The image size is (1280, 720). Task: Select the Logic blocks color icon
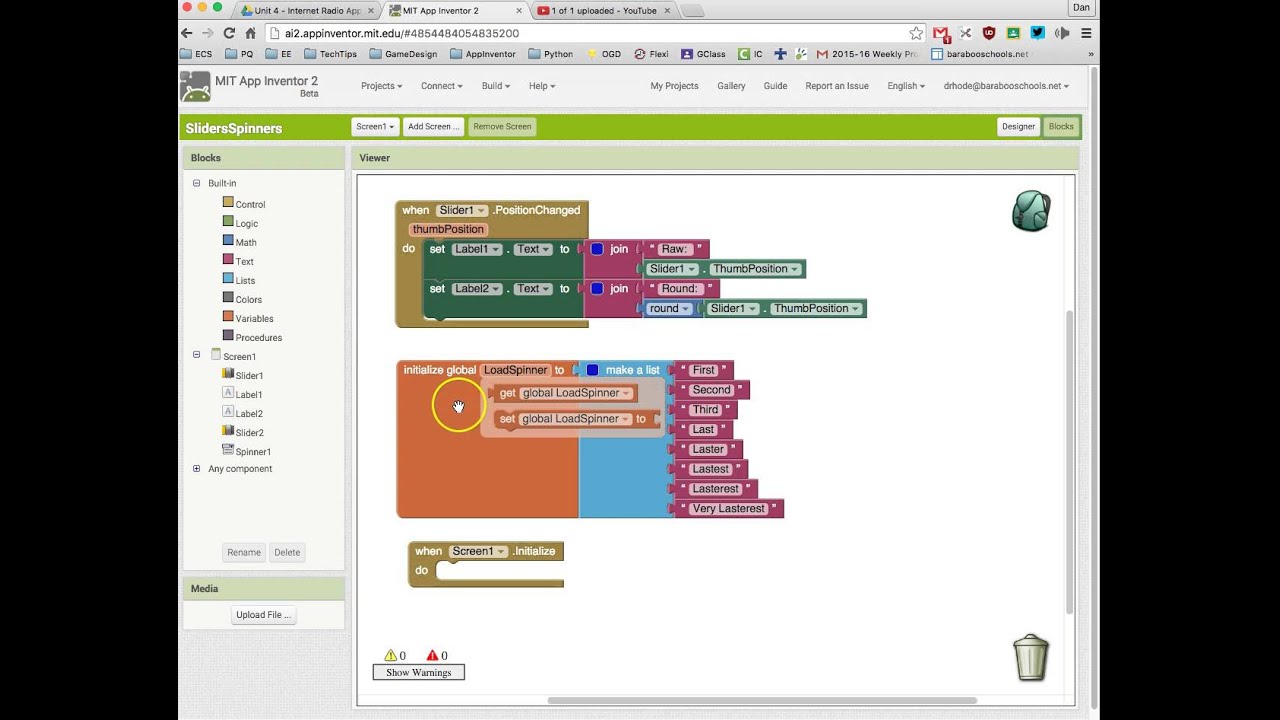[228, 222]
